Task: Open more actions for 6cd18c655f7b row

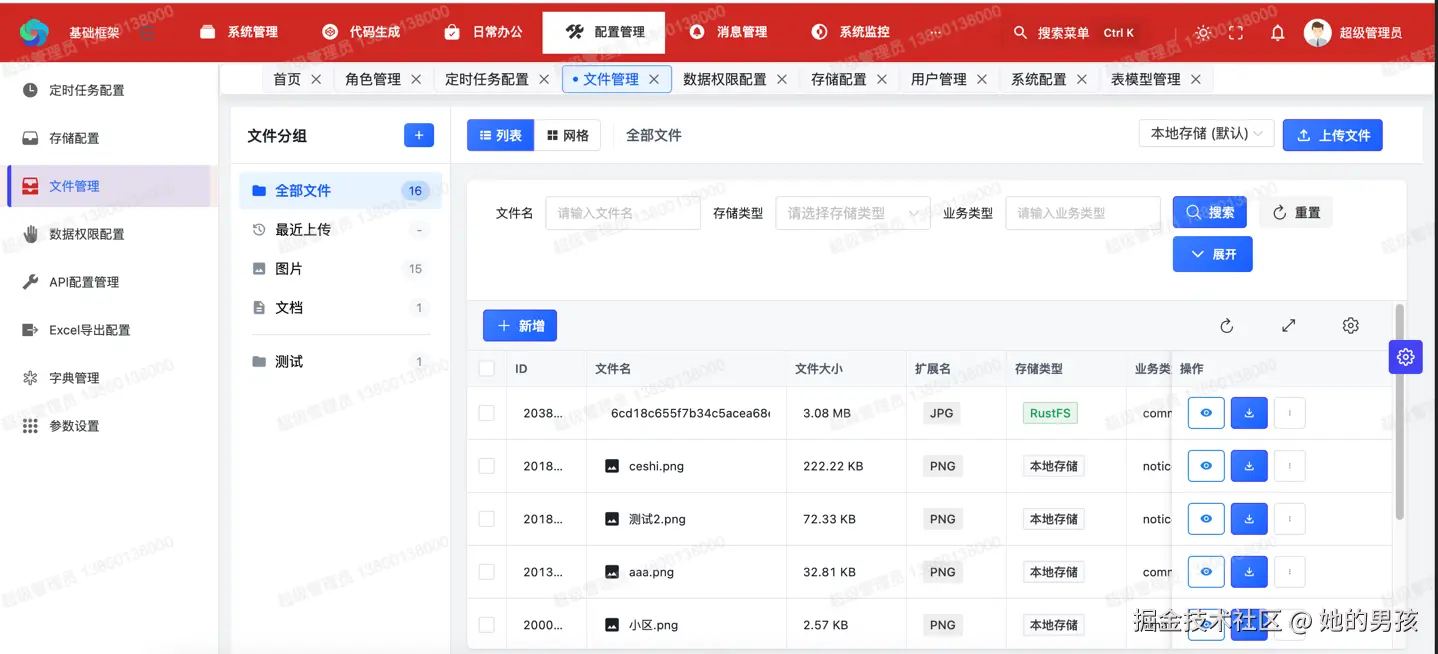Action: (x=1290, y=413)
